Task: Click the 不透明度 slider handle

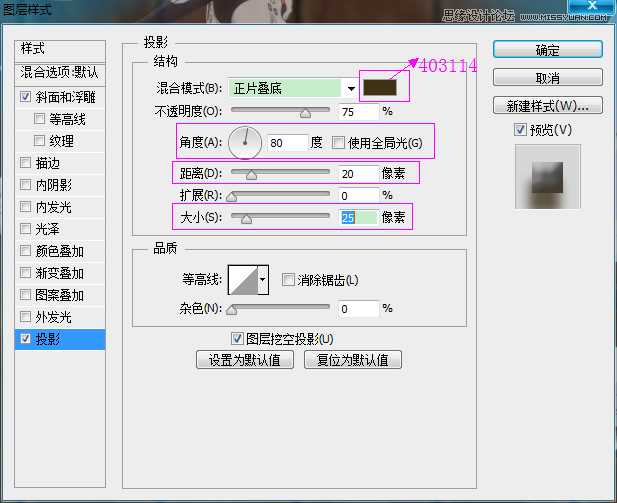Action: [305, 114]
